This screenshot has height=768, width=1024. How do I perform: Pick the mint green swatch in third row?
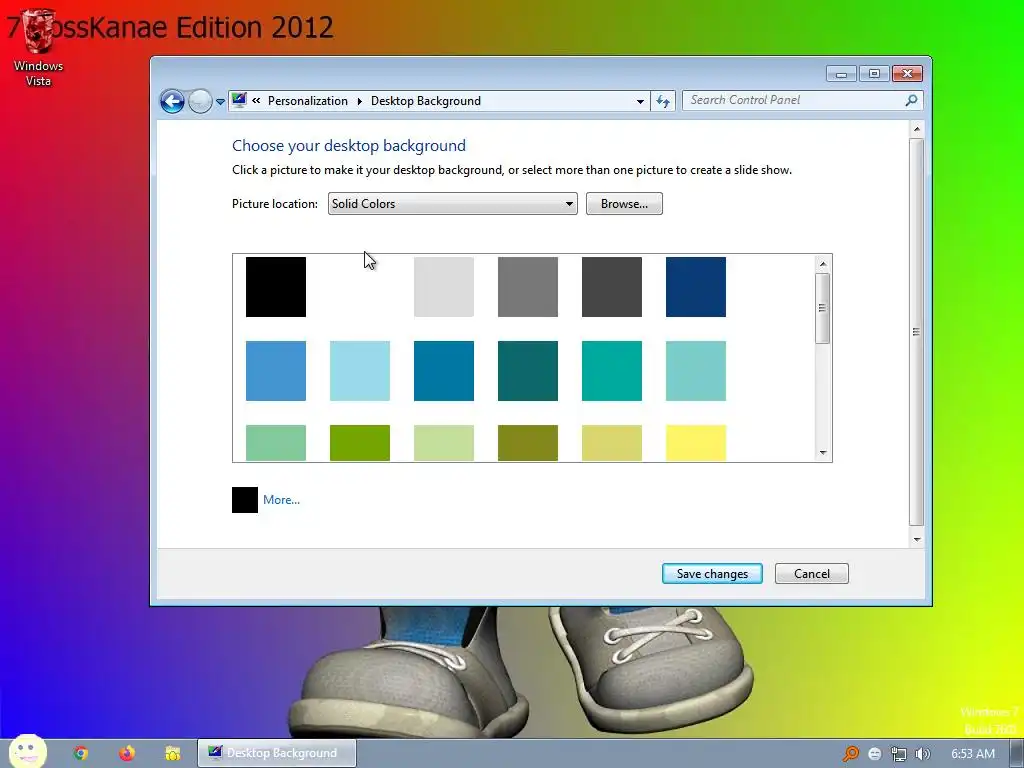pos(276,443)
